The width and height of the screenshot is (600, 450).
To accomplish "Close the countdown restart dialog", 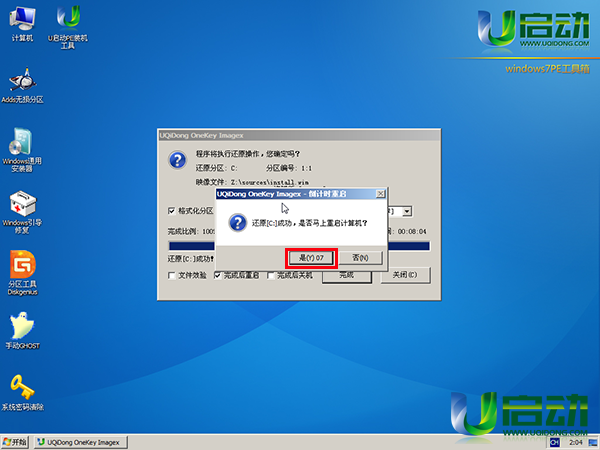I will 380,194.
